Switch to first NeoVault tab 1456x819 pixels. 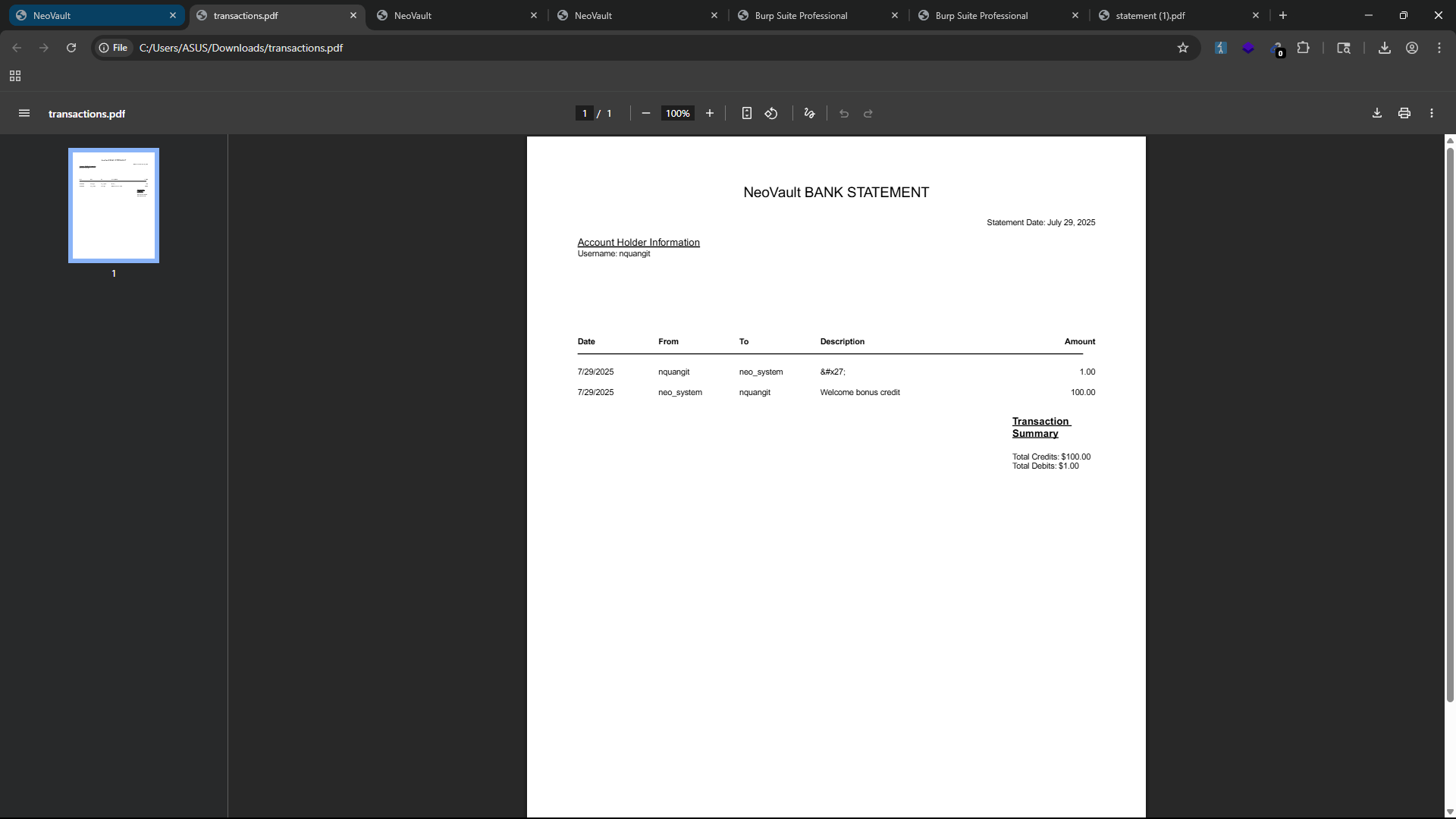click(97, 15)
